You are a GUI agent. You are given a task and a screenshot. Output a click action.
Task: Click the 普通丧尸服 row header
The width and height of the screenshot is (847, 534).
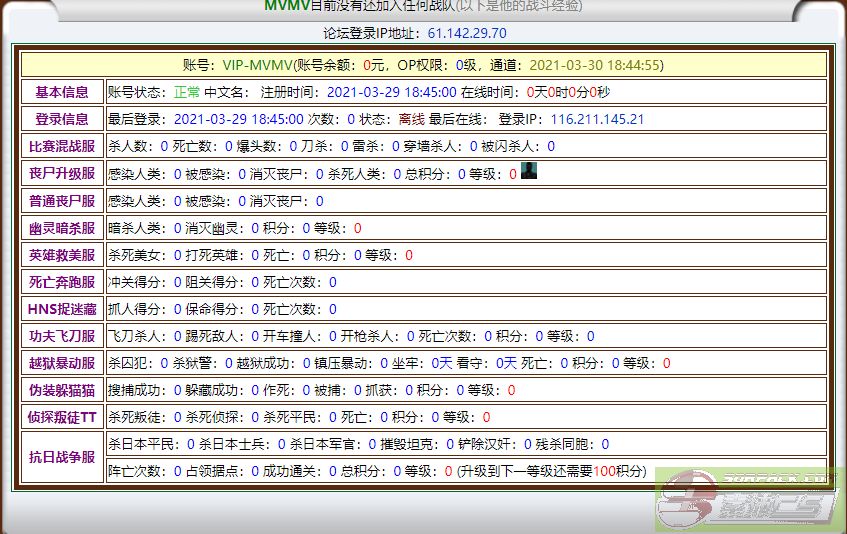click(62, 201)
